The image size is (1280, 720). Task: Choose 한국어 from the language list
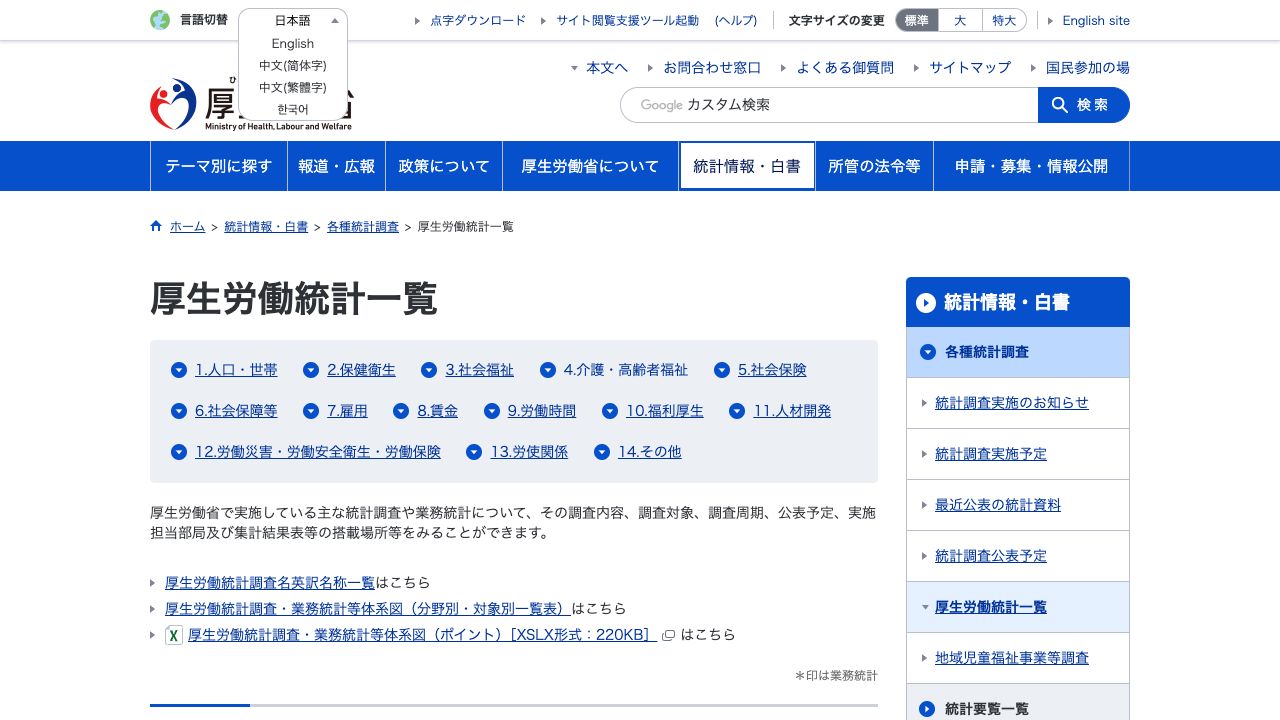[x=293, y=109]
